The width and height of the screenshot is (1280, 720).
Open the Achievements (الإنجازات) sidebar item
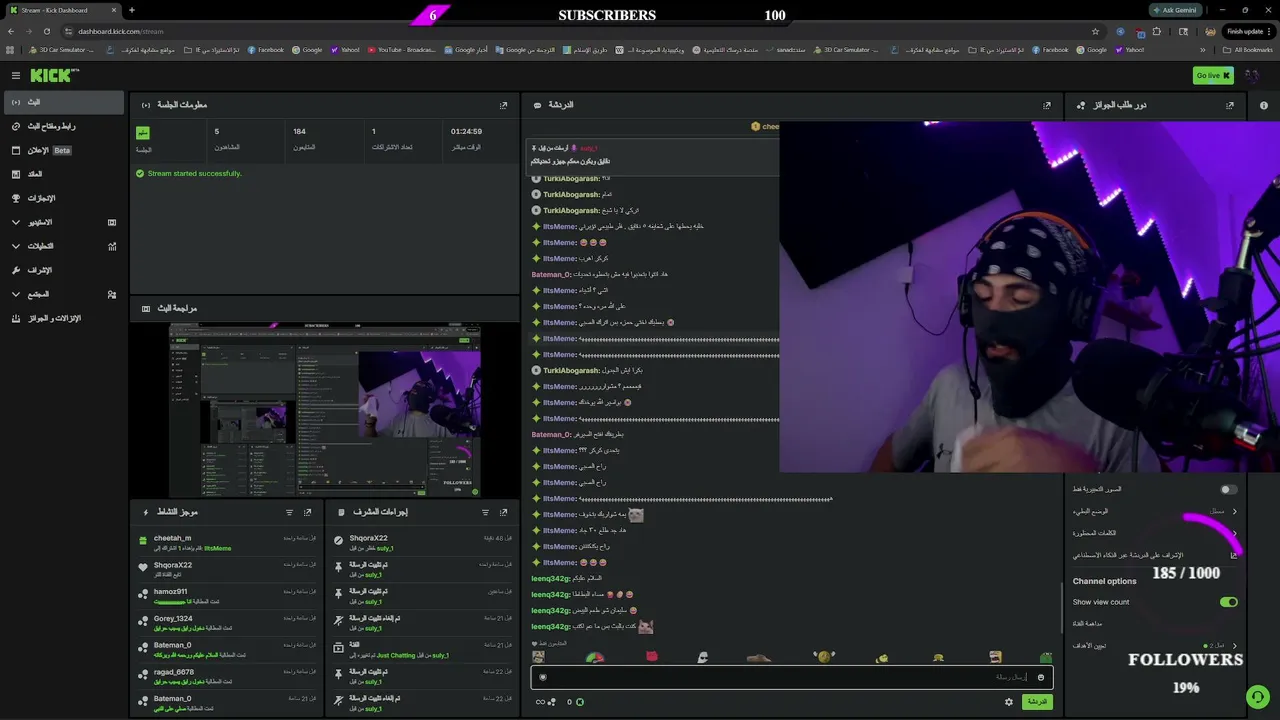(64, 198)
